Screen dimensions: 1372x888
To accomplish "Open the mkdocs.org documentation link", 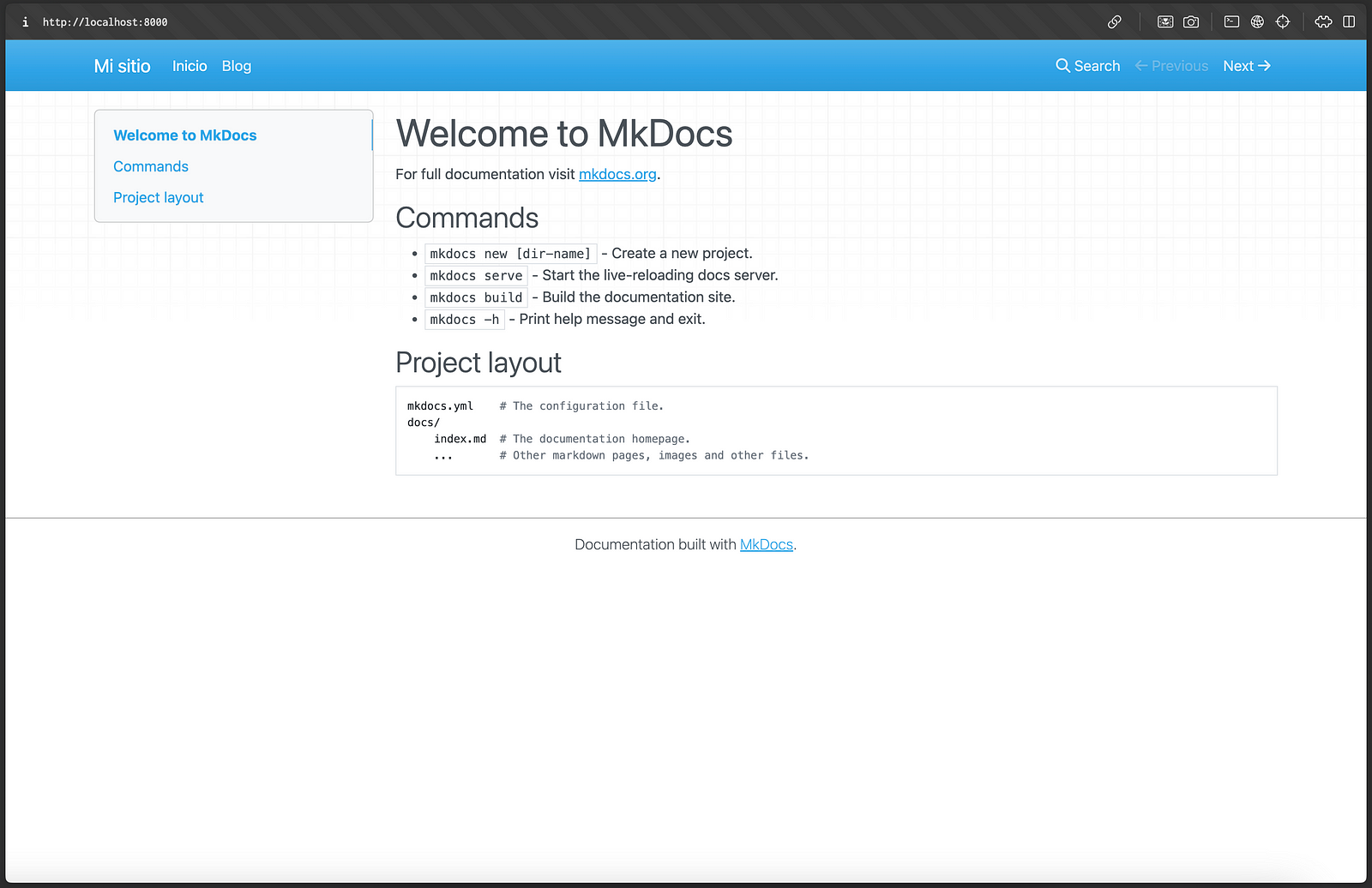I will [617, 174].
